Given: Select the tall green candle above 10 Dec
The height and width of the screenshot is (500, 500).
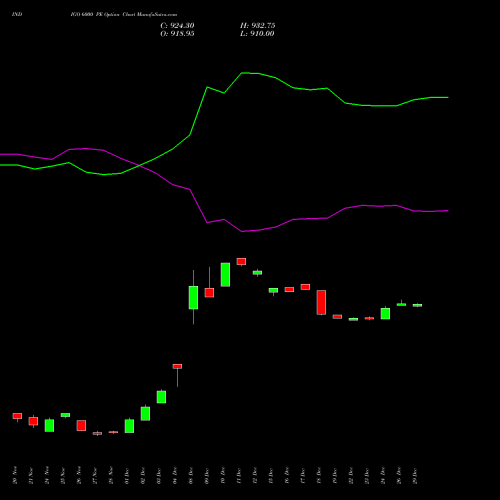Looking at the screenshot, I should pyautogui.click(x=225, y=275).
